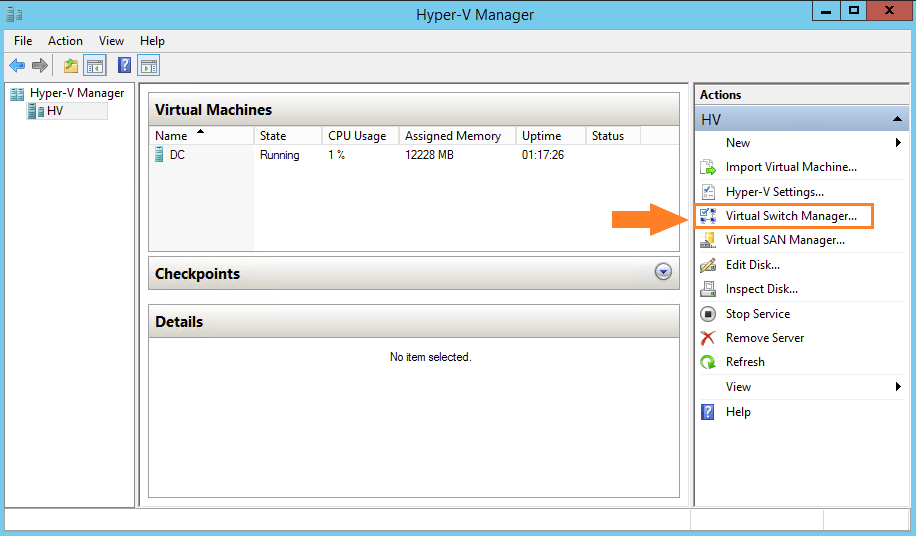Image resolution: width=916 pixels, height=536 pixels.
Task: Maximize the Hyper-V Manager window
Action: pyautogui.click(x=853, y=11)
